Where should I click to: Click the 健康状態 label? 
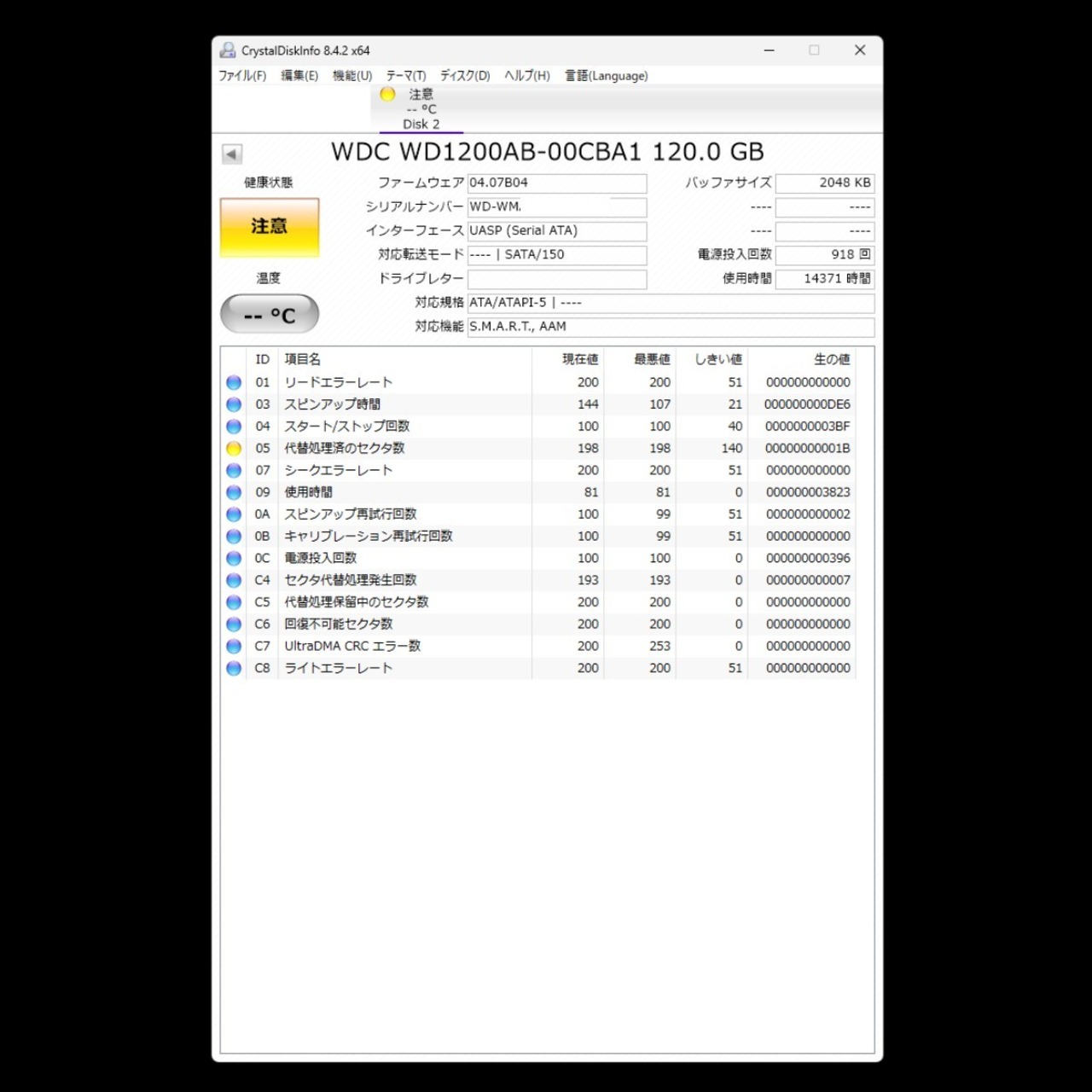pyautogui.click(x=269, y=183)
